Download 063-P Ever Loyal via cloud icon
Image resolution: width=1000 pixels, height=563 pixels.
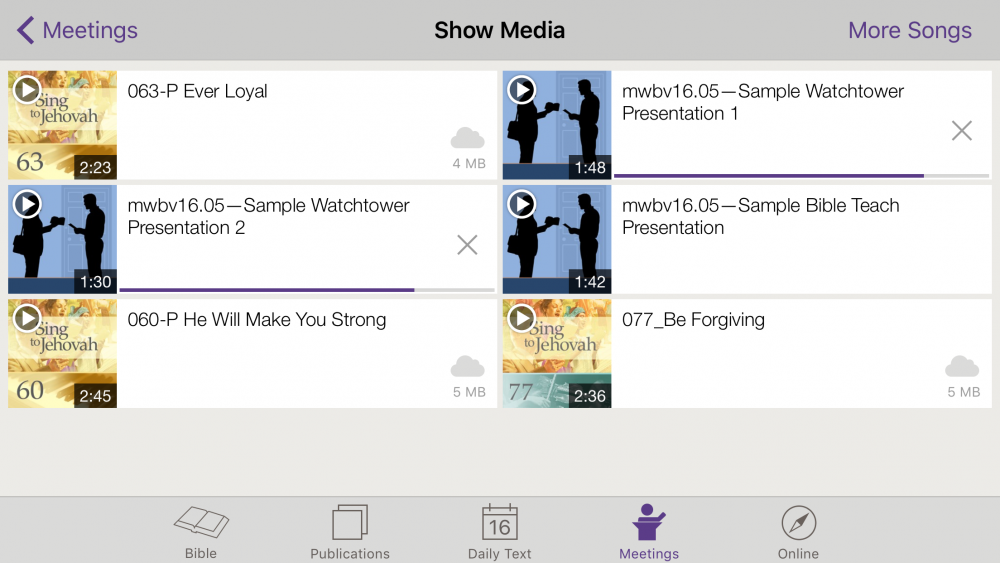[x=468, y=138]
